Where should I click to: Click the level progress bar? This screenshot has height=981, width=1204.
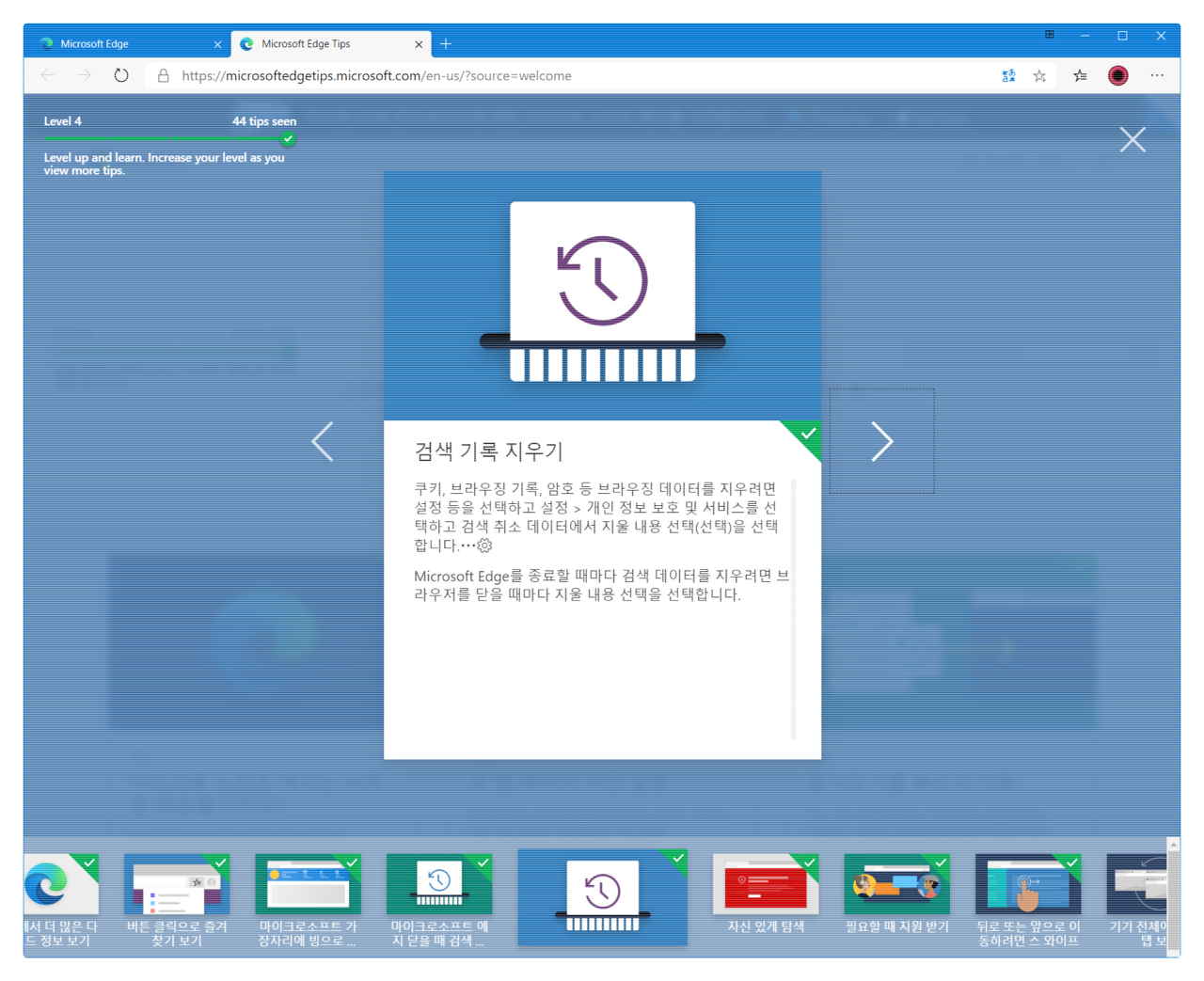(169, 139)
